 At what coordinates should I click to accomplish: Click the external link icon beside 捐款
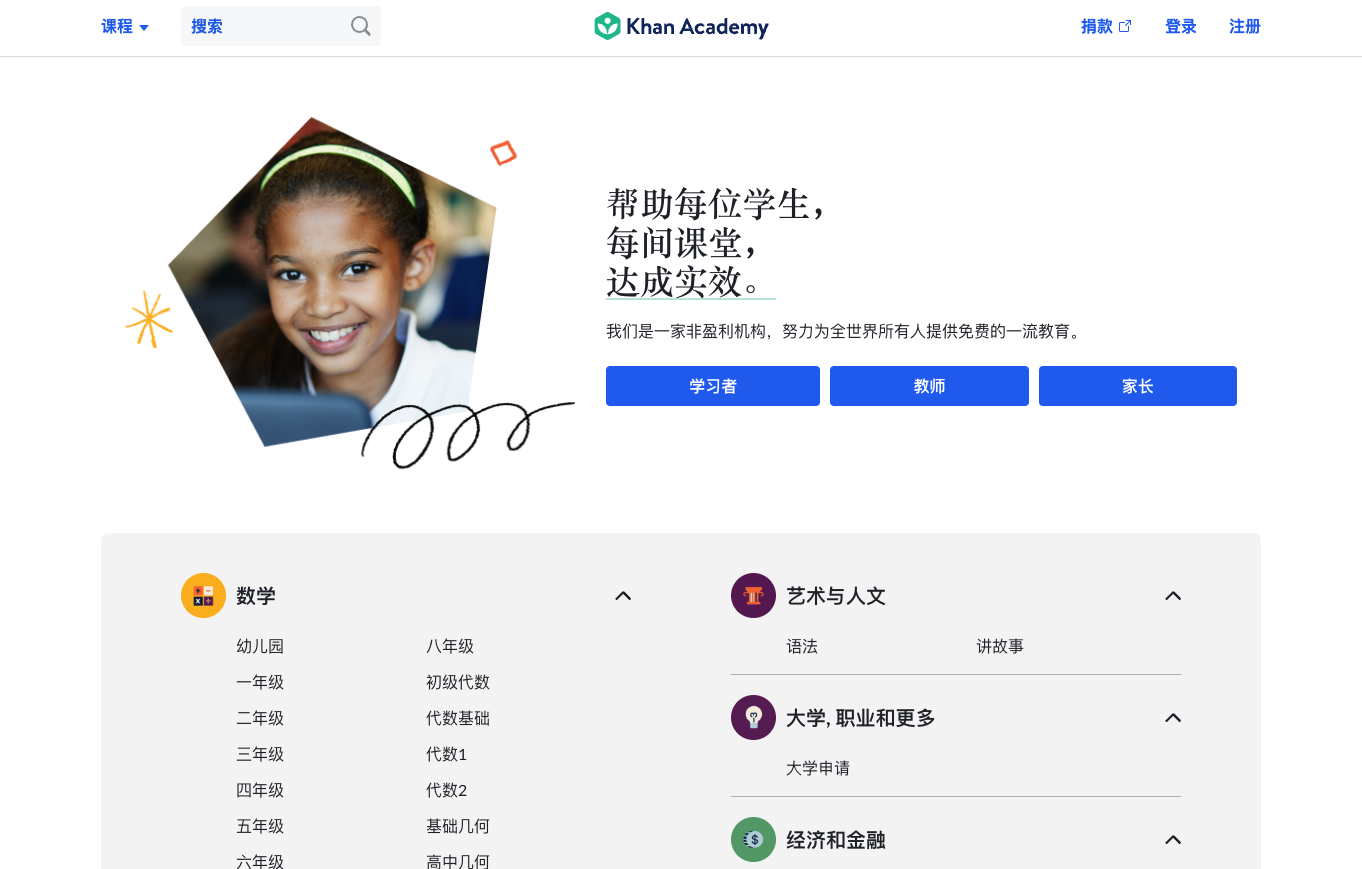pos(1125,26)
